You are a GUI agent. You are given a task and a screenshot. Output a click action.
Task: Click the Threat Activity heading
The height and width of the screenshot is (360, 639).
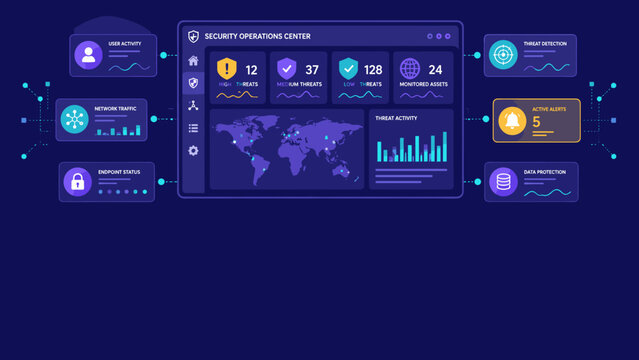point(396,118)
